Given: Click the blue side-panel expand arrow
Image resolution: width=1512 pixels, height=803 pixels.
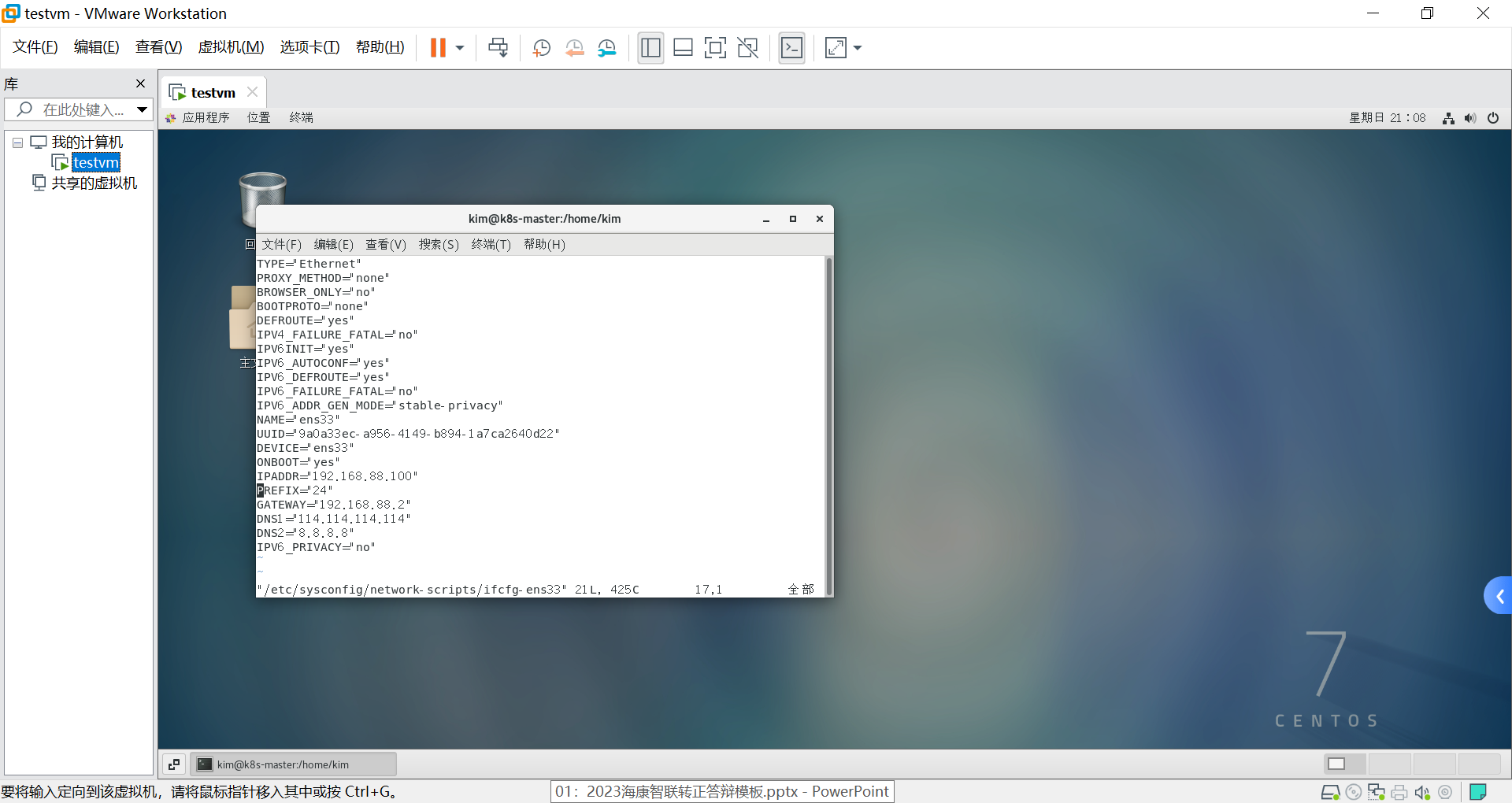Looking at the screenshot, I should click(1499, 597).
